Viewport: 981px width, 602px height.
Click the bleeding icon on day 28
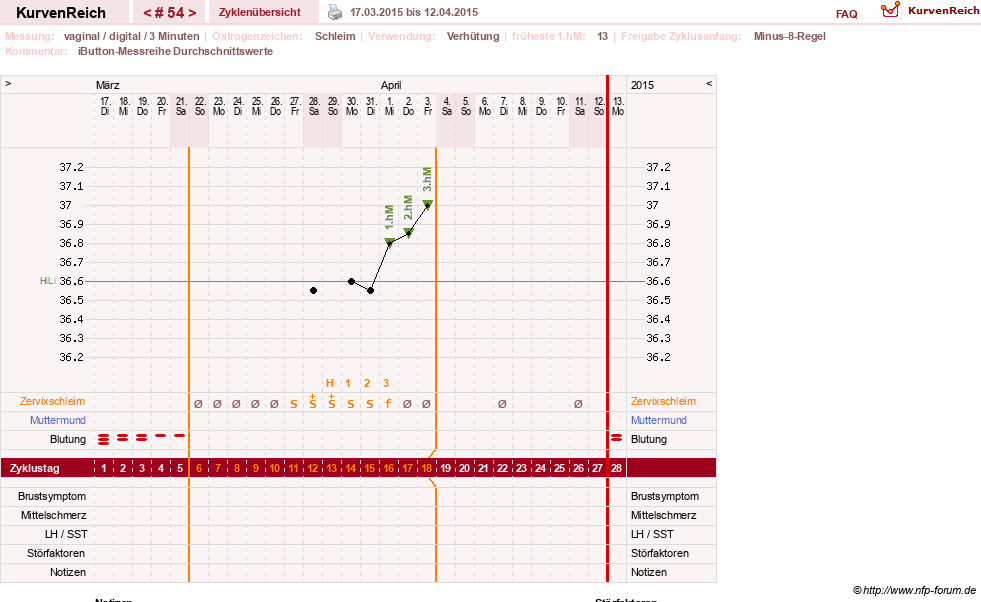click(x=617, y=438)
